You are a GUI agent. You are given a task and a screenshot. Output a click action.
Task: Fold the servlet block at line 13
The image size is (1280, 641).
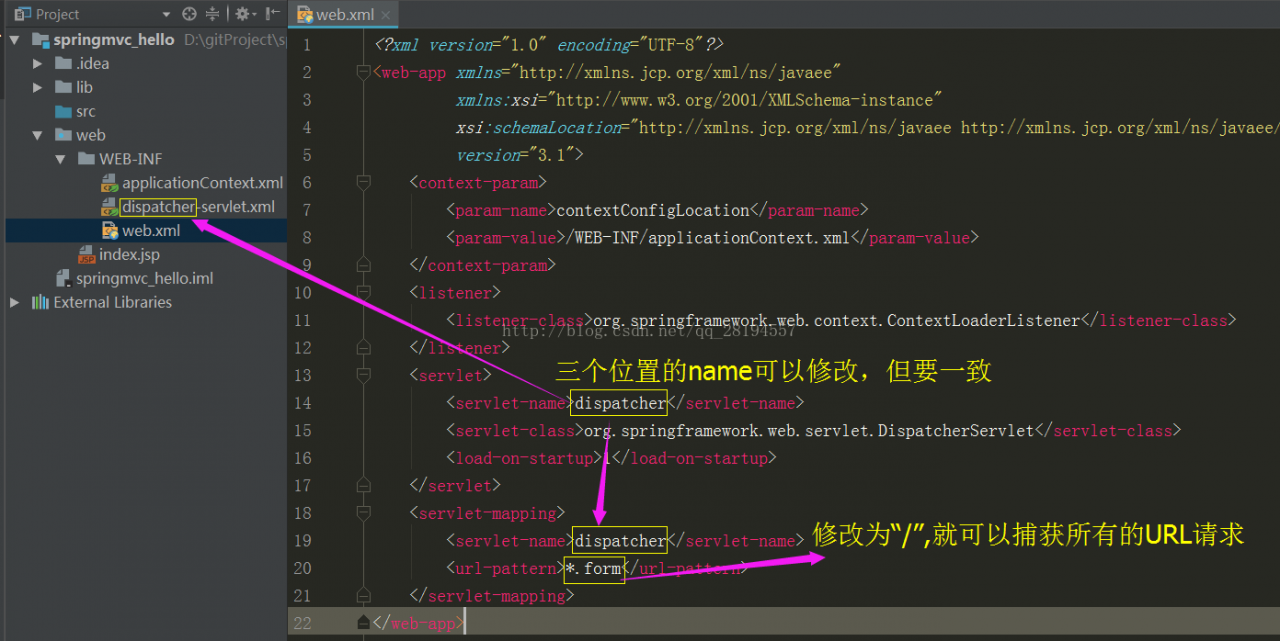(x=363, y=376)
